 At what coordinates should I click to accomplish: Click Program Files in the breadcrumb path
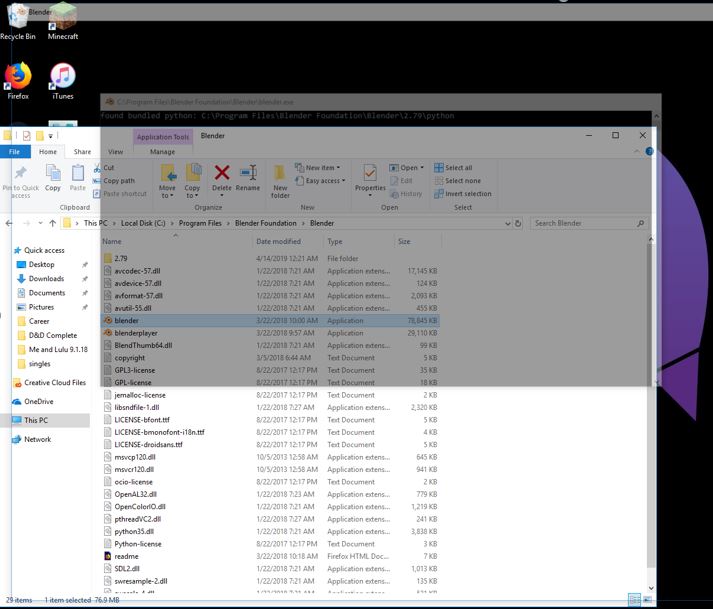(200, 223)
